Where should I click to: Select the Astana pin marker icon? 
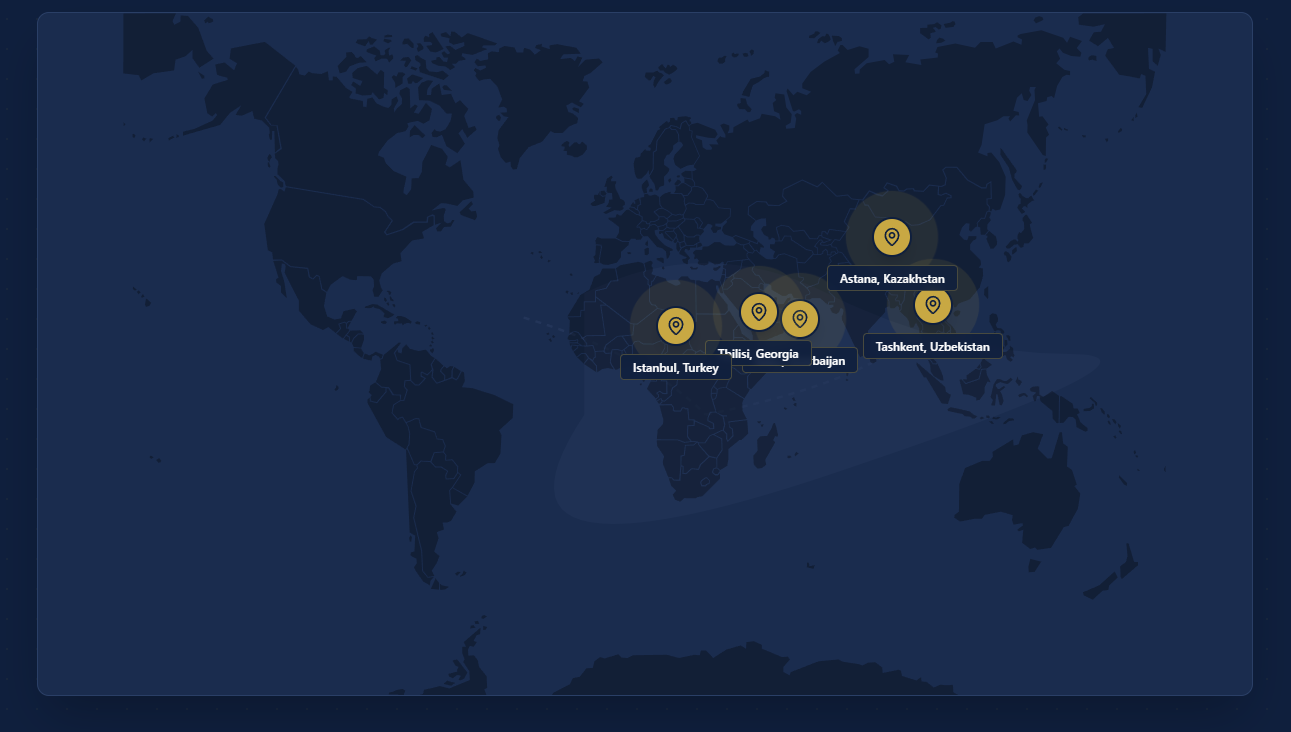(x=892, y=237)
